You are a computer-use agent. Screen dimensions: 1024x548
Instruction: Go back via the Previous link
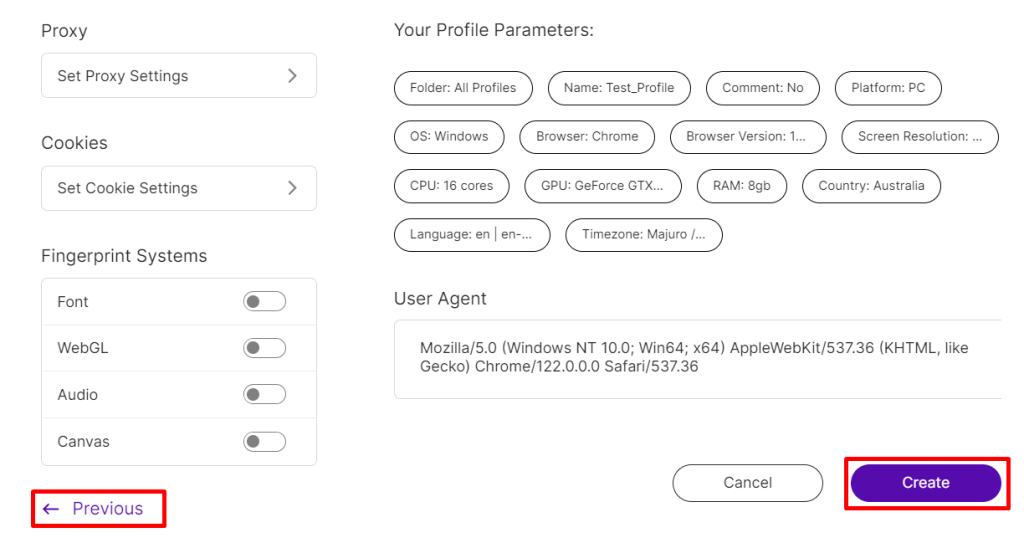point(99,509)
